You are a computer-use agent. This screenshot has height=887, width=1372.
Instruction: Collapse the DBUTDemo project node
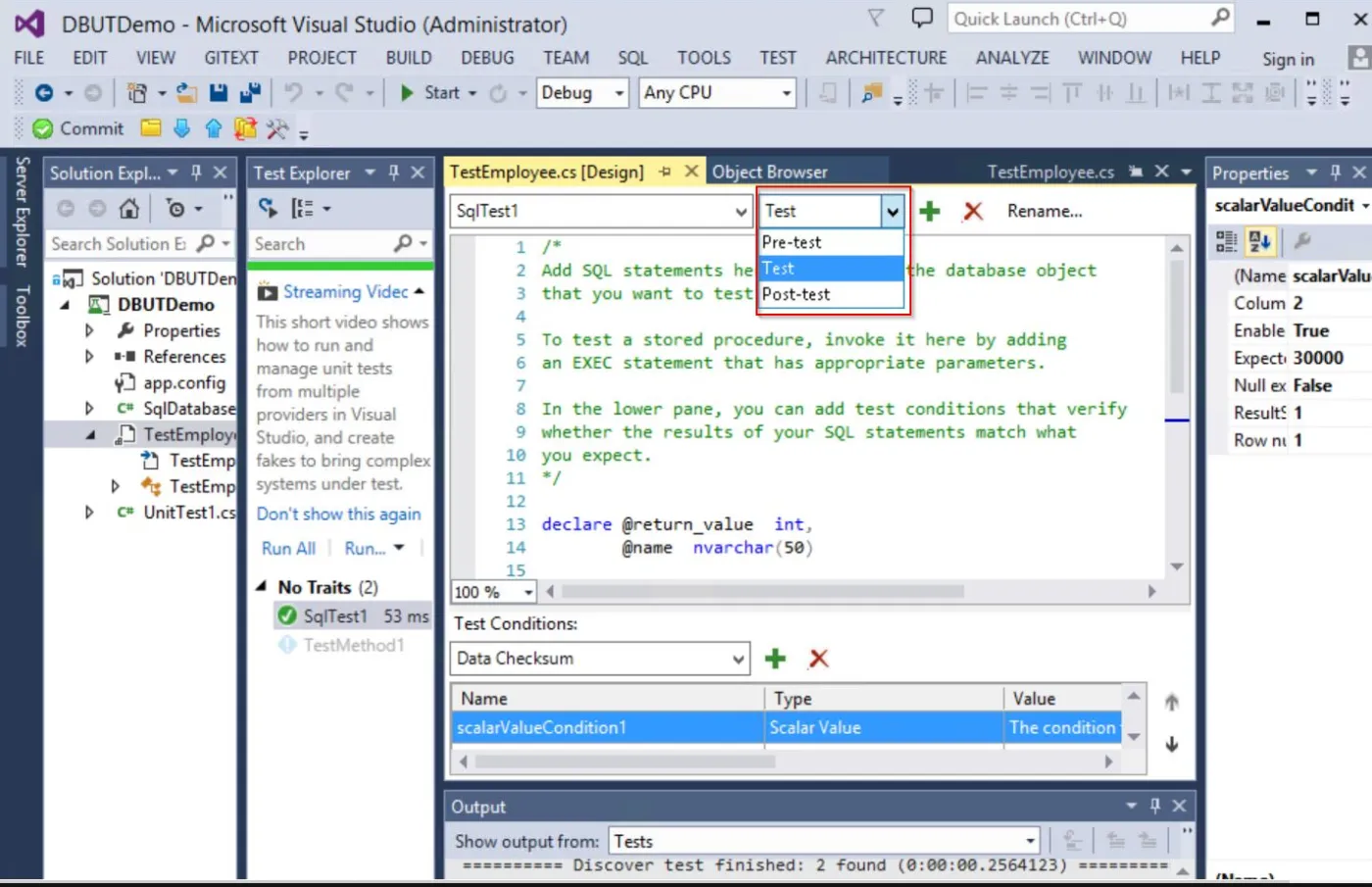coord(65,305)
